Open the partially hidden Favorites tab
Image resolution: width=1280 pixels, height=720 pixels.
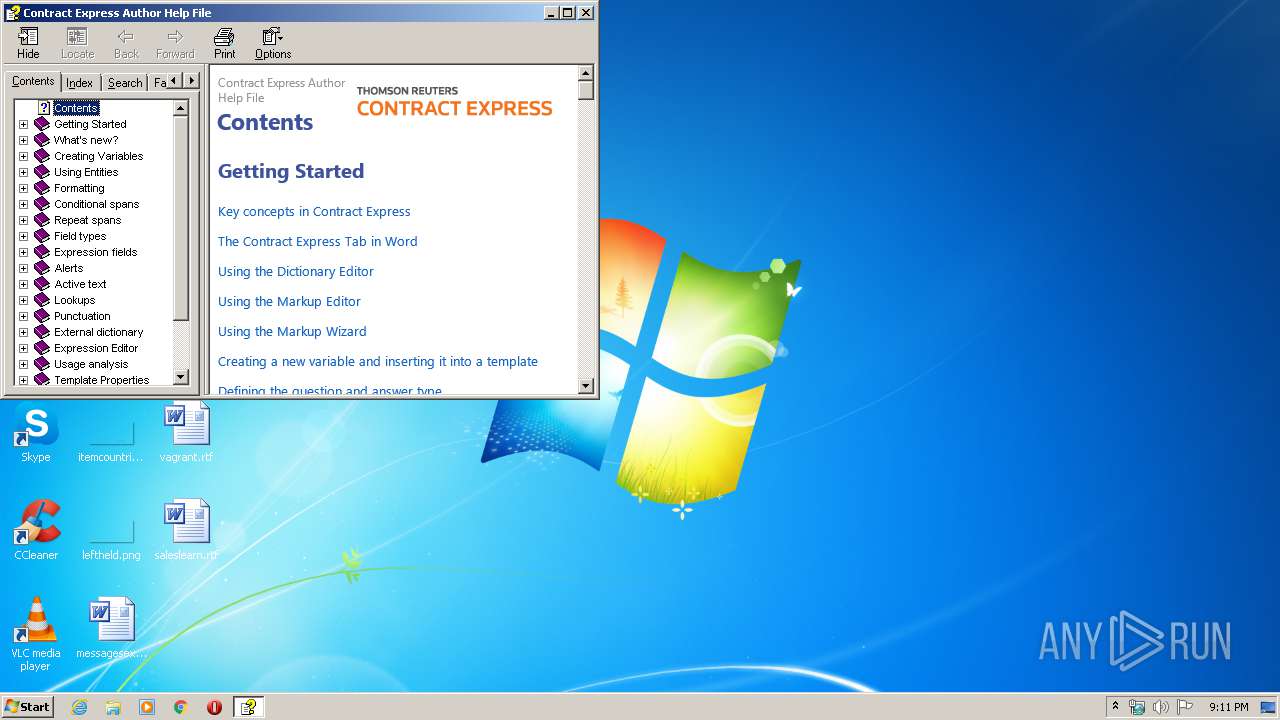click(x=159, y=83)
